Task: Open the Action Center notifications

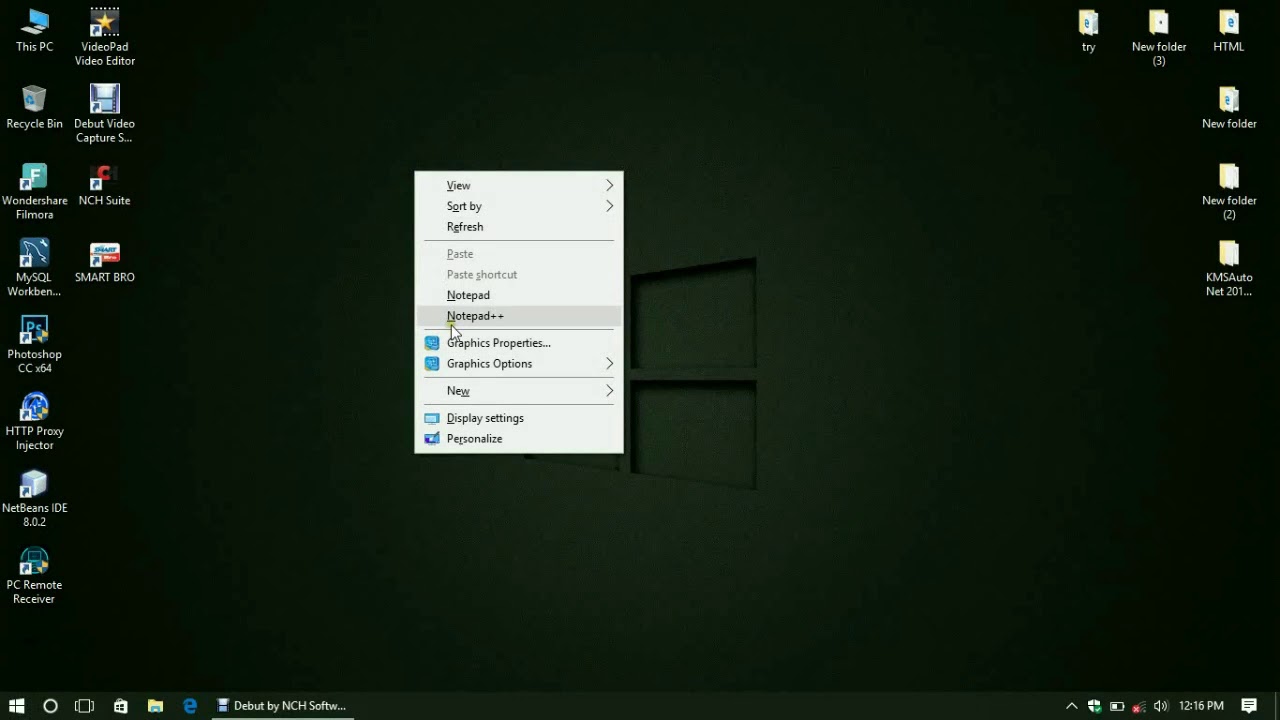Action: pos(1249,706)
